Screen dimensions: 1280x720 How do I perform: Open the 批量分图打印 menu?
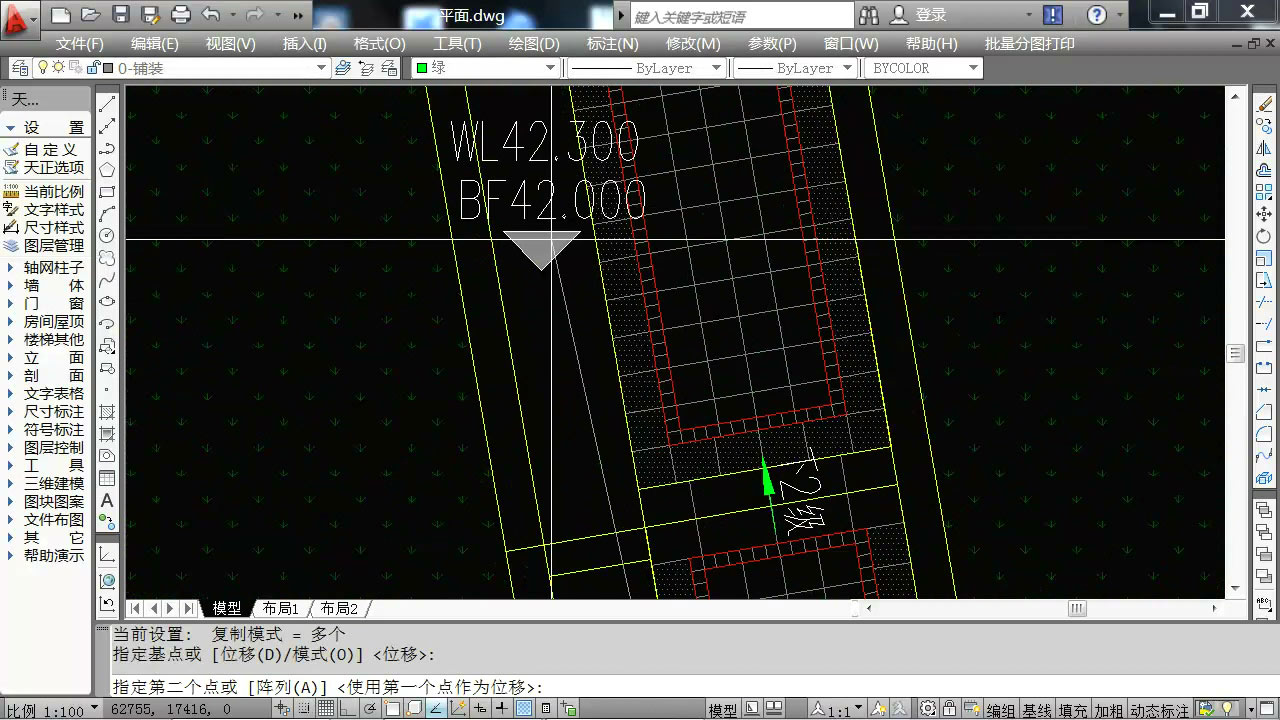[x=1030, y=44]
